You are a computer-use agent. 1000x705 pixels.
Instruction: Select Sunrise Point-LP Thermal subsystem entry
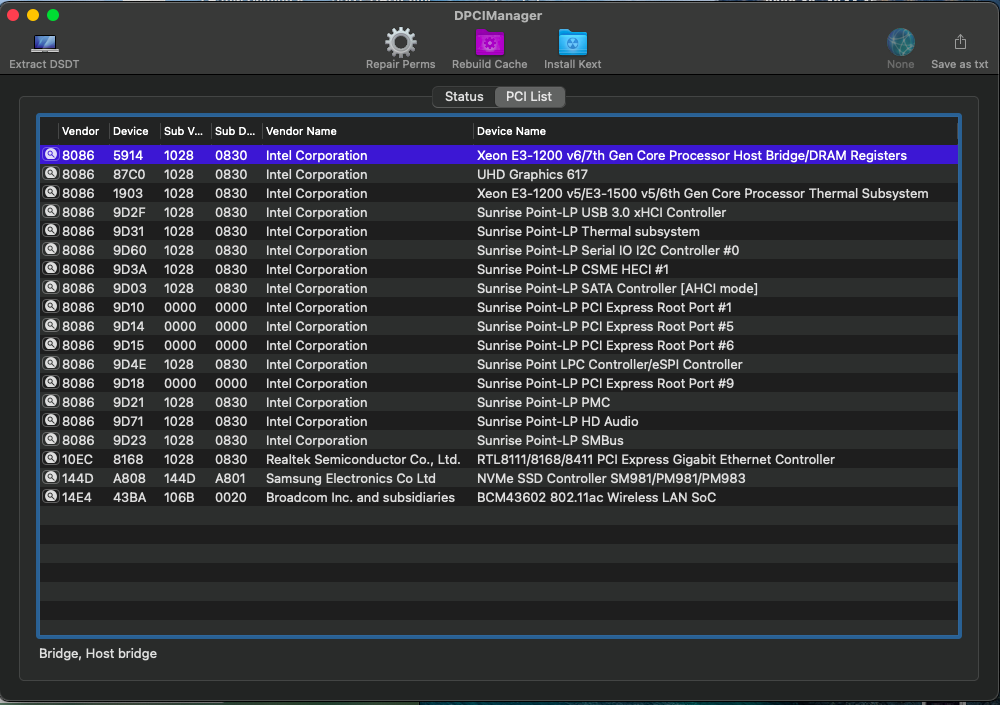coord(588,232)
